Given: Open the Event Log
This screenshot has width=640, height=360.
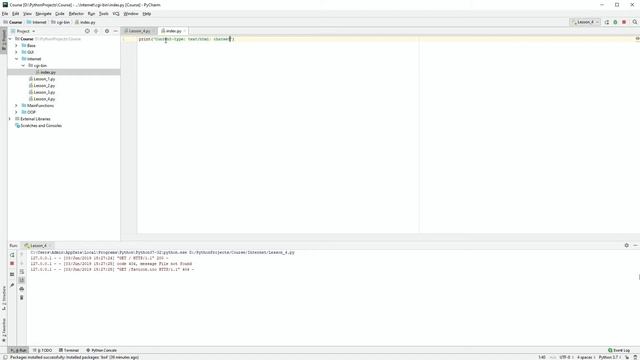Looking at the screenshot, I should (619, 350).
